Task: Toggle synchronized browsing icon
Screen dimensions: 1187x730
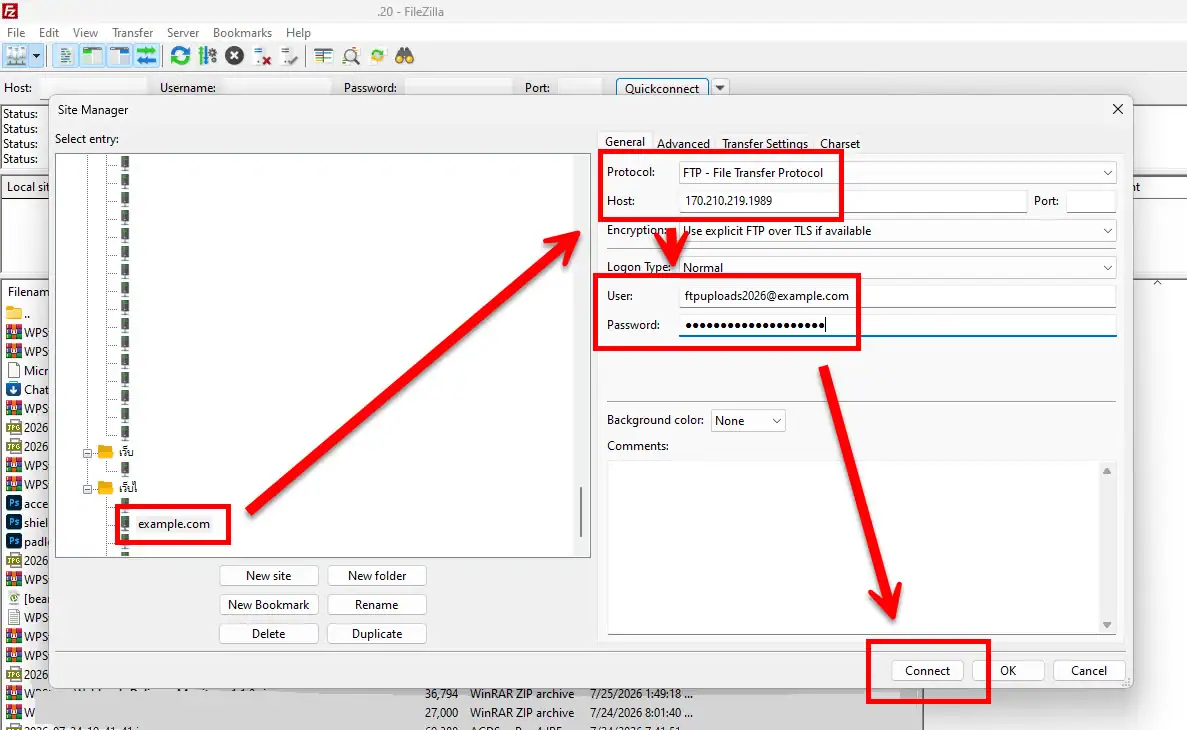Action: coord(377,56)
